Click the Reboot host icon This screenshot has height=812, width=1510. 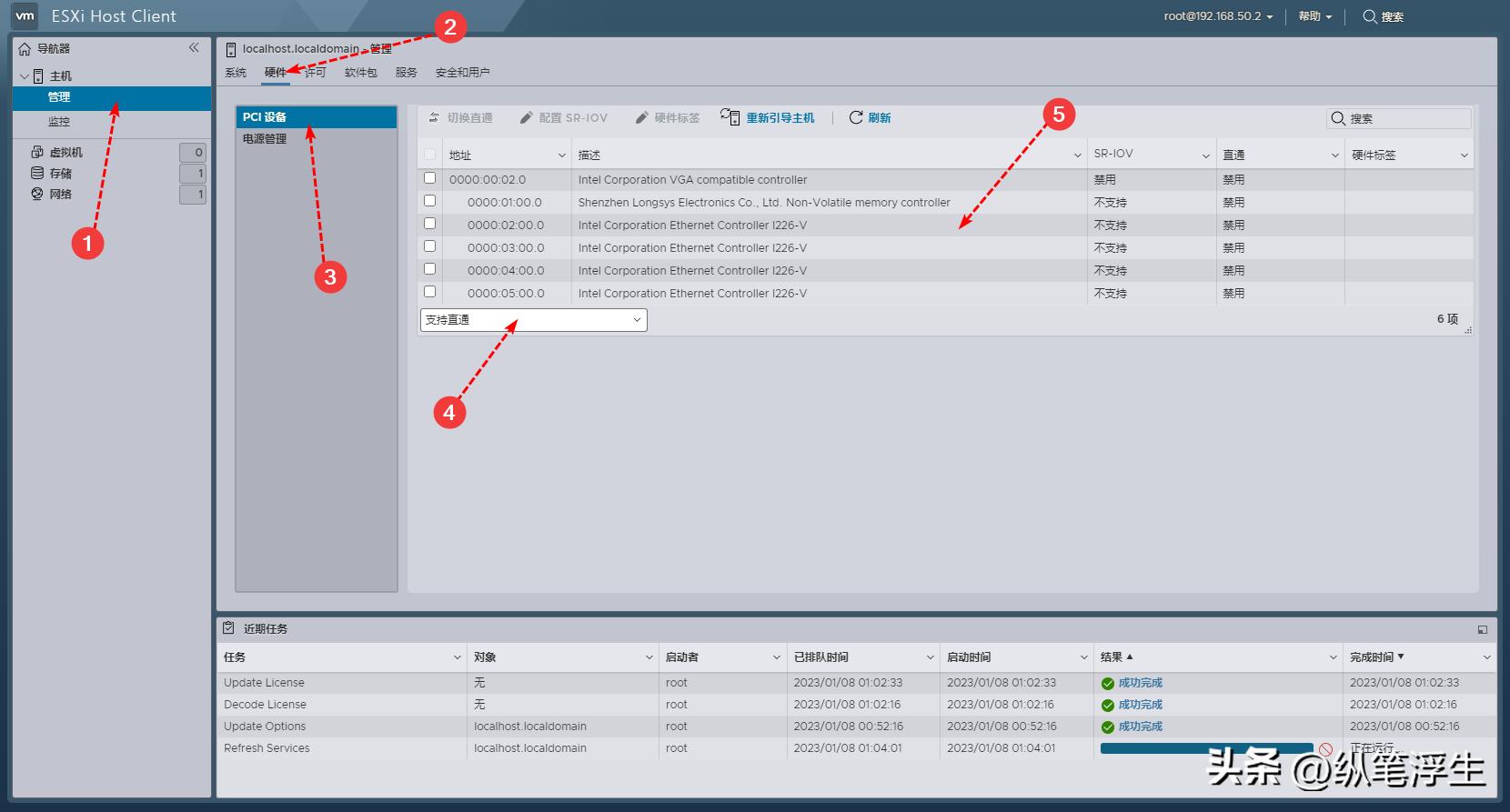point(730,117)
